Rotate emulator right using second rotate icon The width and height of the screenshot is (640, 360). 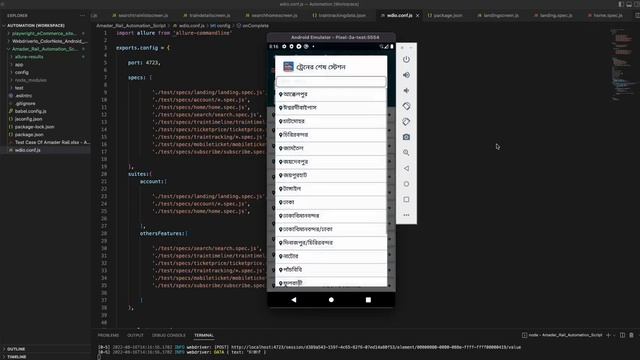(406, 122)
